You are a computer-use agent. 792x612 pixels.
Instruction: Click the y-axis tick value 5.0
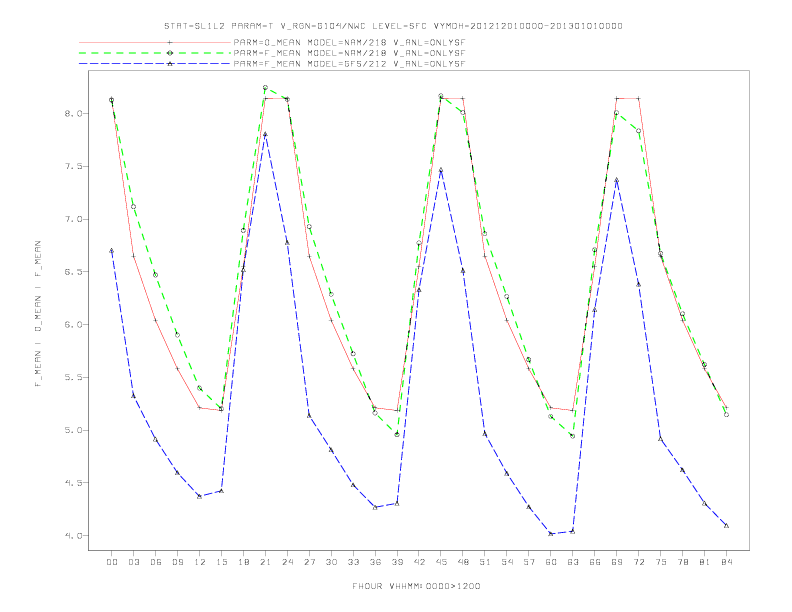pyautogui.click(x=73, y=430)
